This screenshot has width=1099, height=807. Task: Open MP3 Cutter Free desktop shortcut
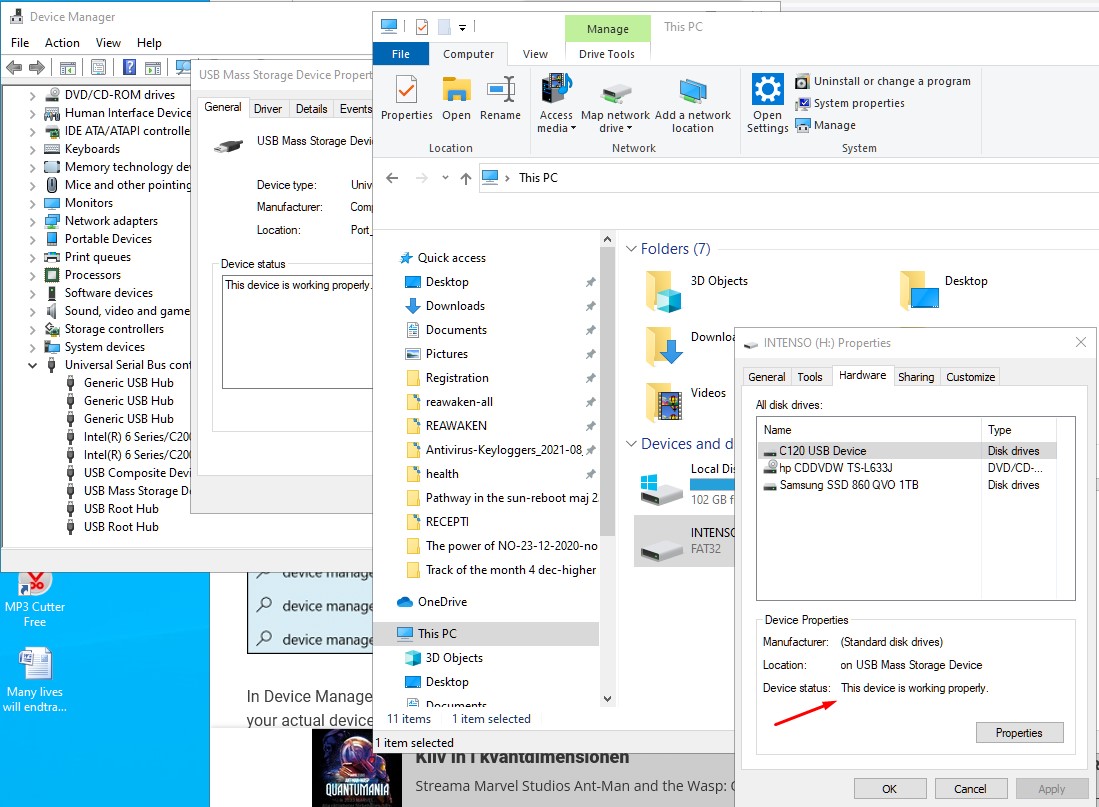35,600
